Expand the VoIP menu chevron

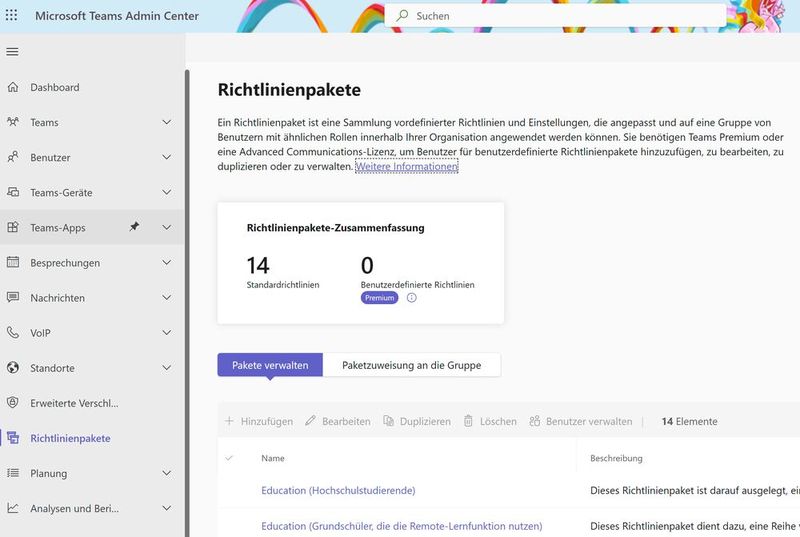click(166, 333)
